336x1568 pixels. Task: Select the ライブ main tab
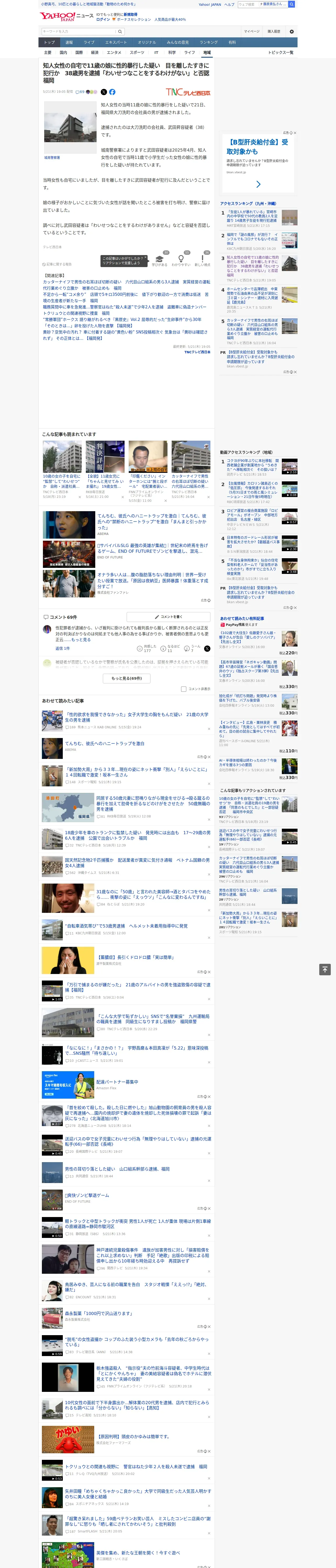pos(89,42)
